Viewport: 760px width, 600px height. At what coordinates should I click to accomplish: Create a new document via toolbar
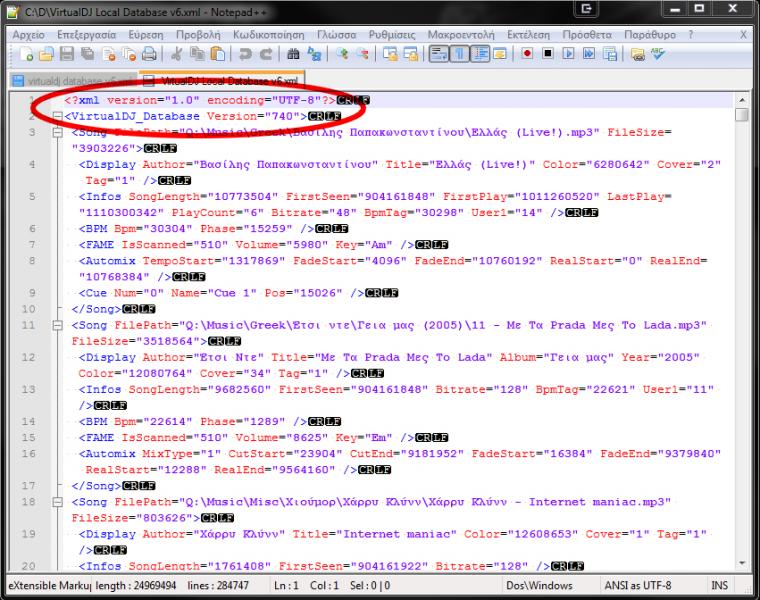pyautogui.click(x=26, y=54)
